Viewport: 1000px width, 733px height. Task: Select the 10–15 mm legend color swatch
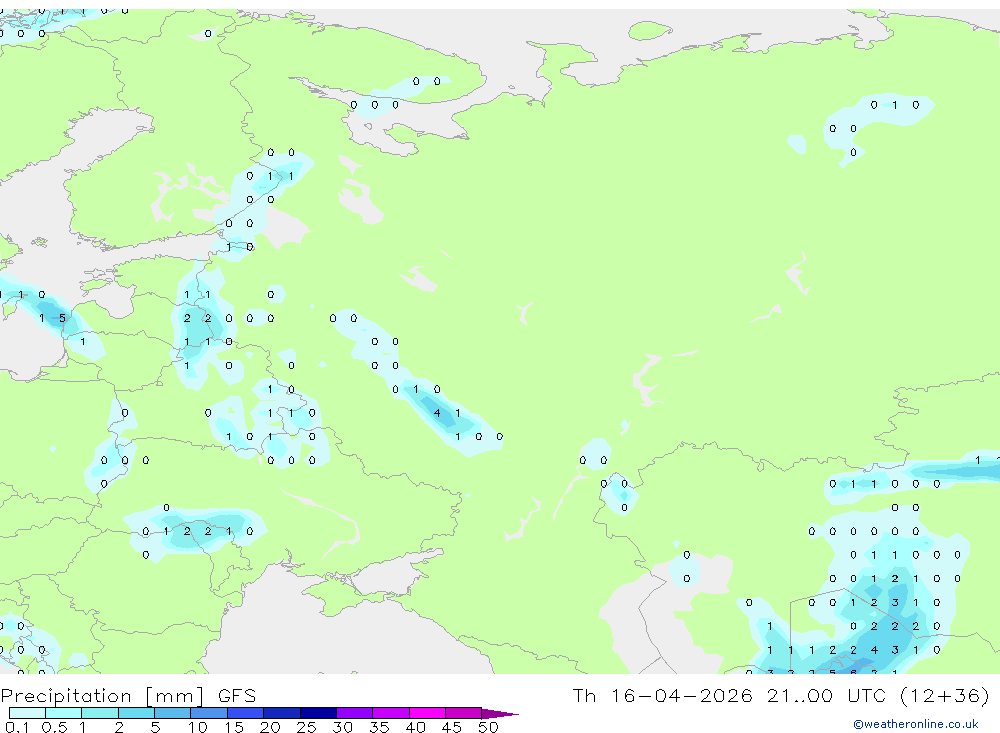point(209,713)
